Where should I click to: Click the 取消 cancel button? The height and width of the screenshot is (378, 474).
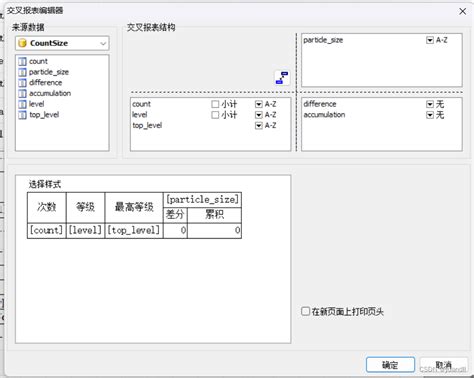pyautogui.click(x=444, y=365)
